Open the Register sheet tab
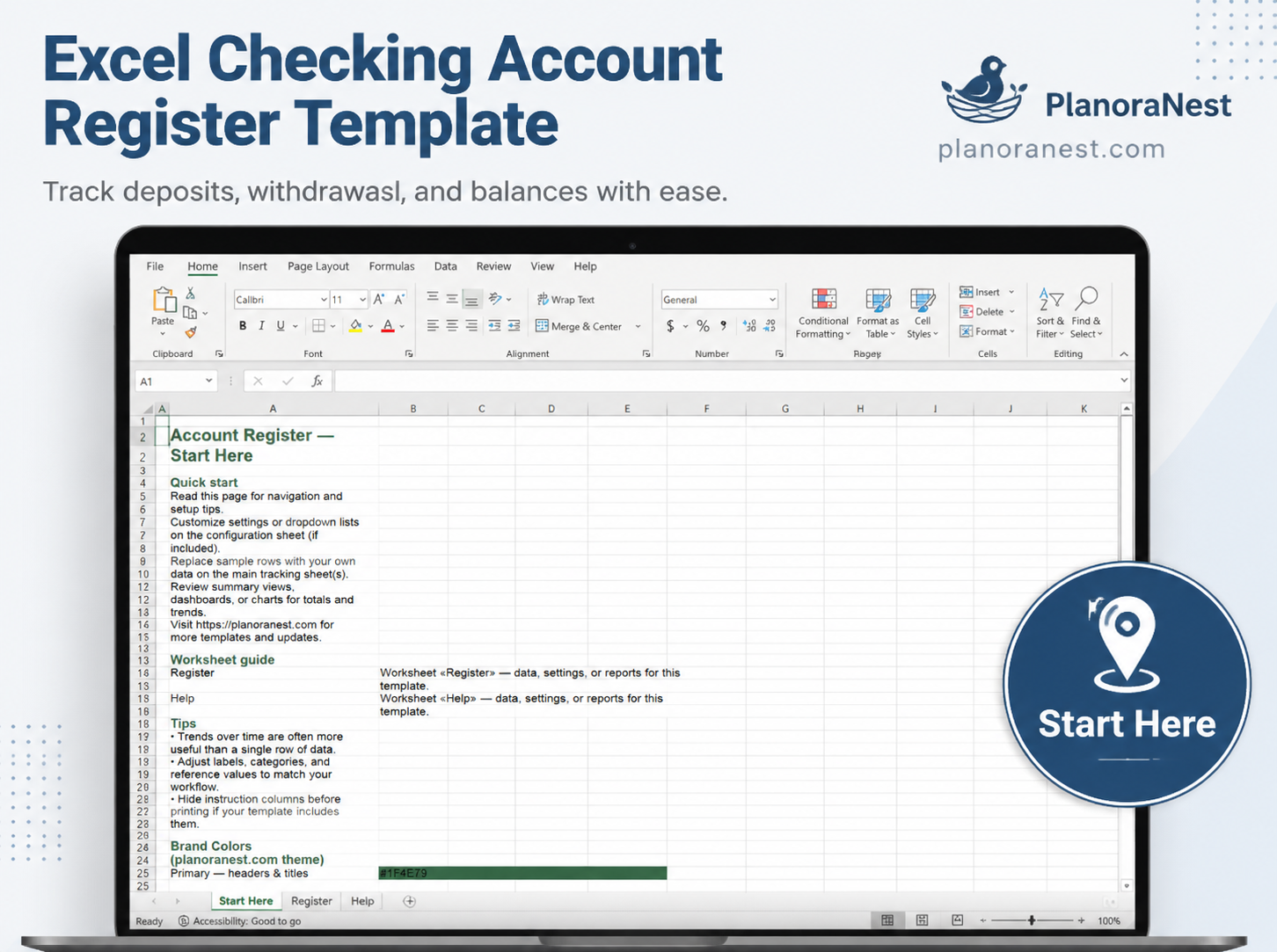The height and width of the screenshot is (952, 1277). click(311, 901)
